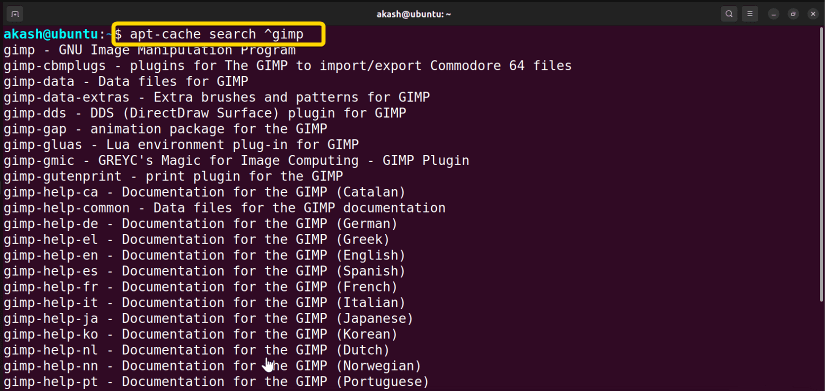This screenshot has width=825, height=391.
Task: Open the terminal hamburger menu
Action: pos(751,14)
